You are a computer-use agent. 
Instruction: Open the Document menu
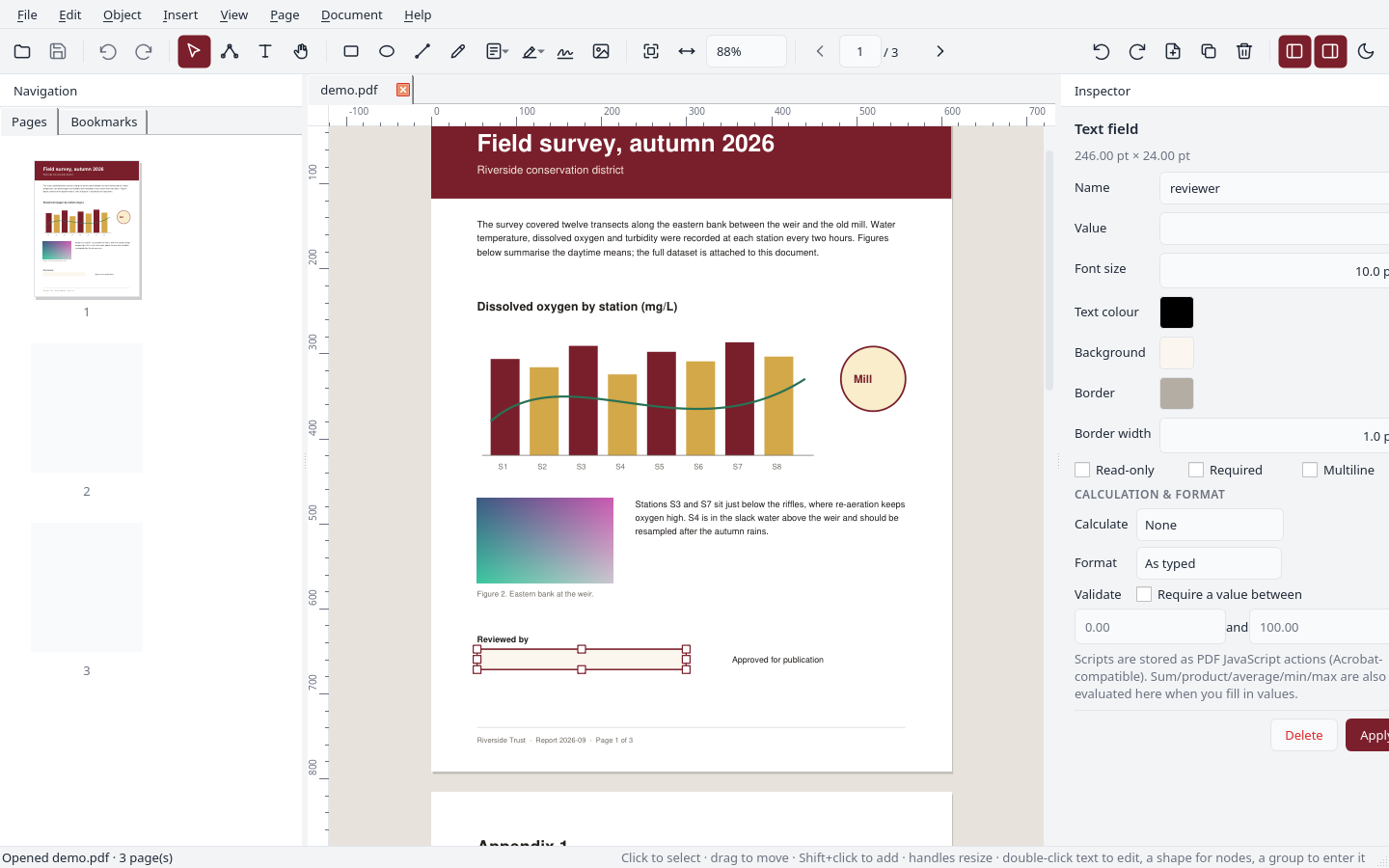point(351,14)
